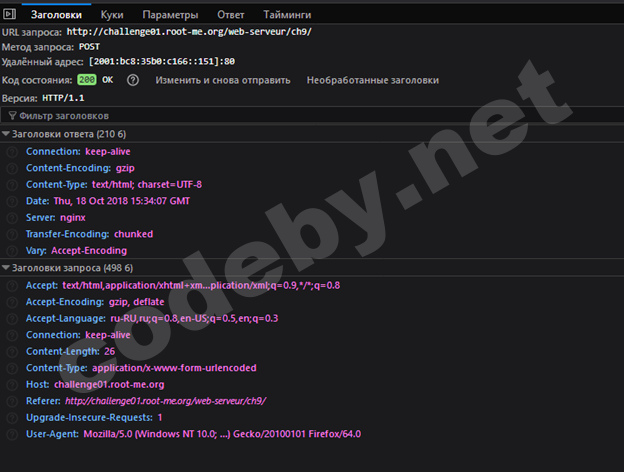
Task: Open the status code 200 help icon
Action: pos(133,80)
